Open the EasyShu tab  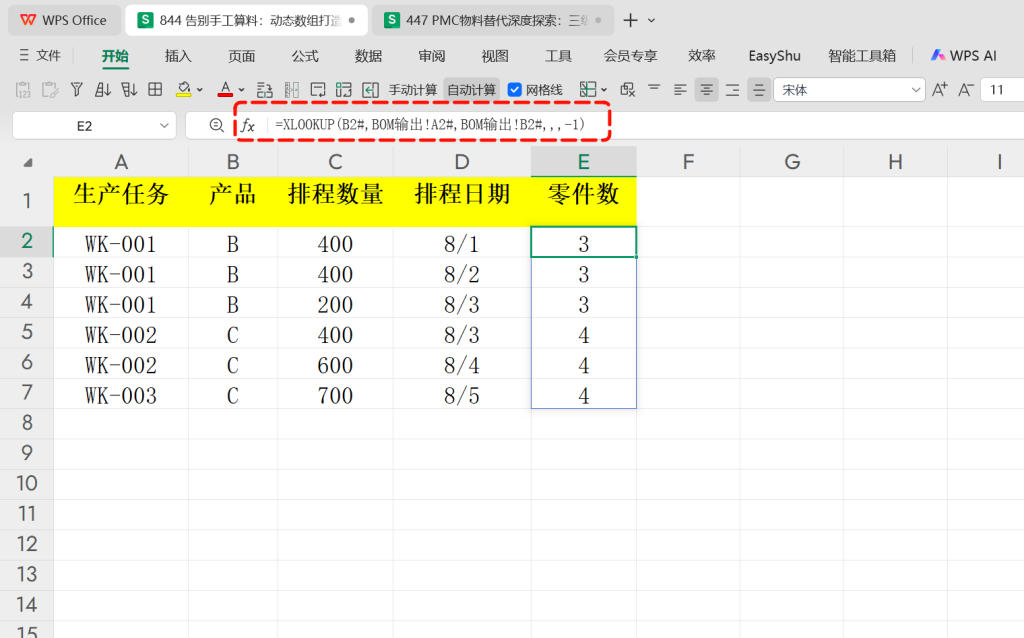(x=775, y=56)
